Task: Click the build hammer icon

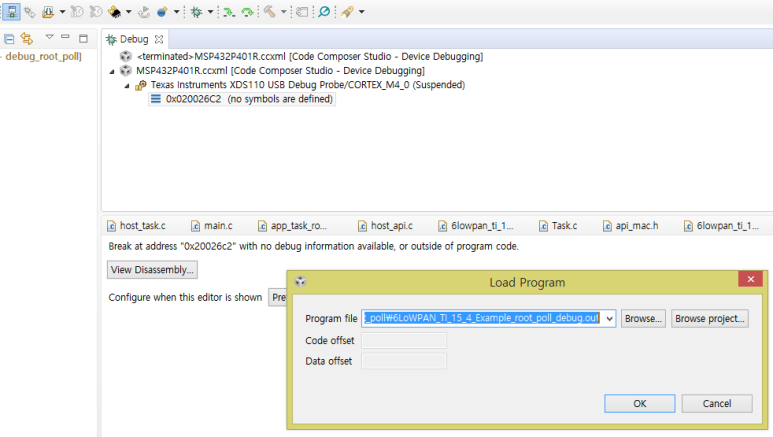Action: click(269, 12)
